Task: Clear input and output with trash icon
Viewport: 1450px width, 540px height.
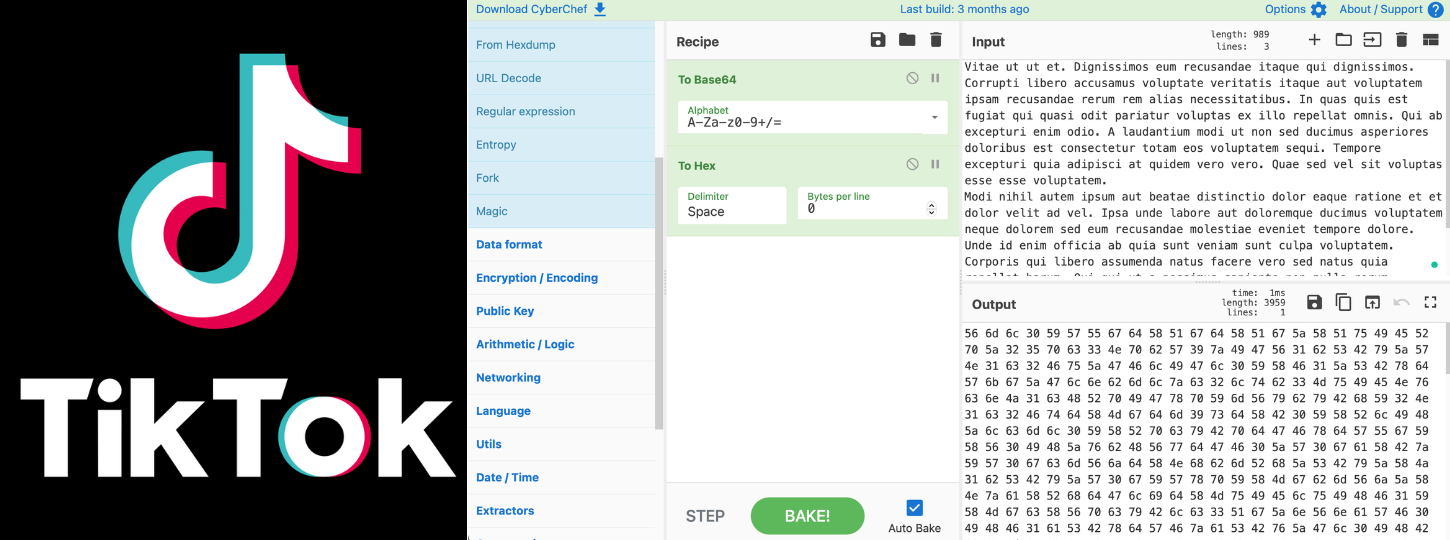Action: point(1401,40)
